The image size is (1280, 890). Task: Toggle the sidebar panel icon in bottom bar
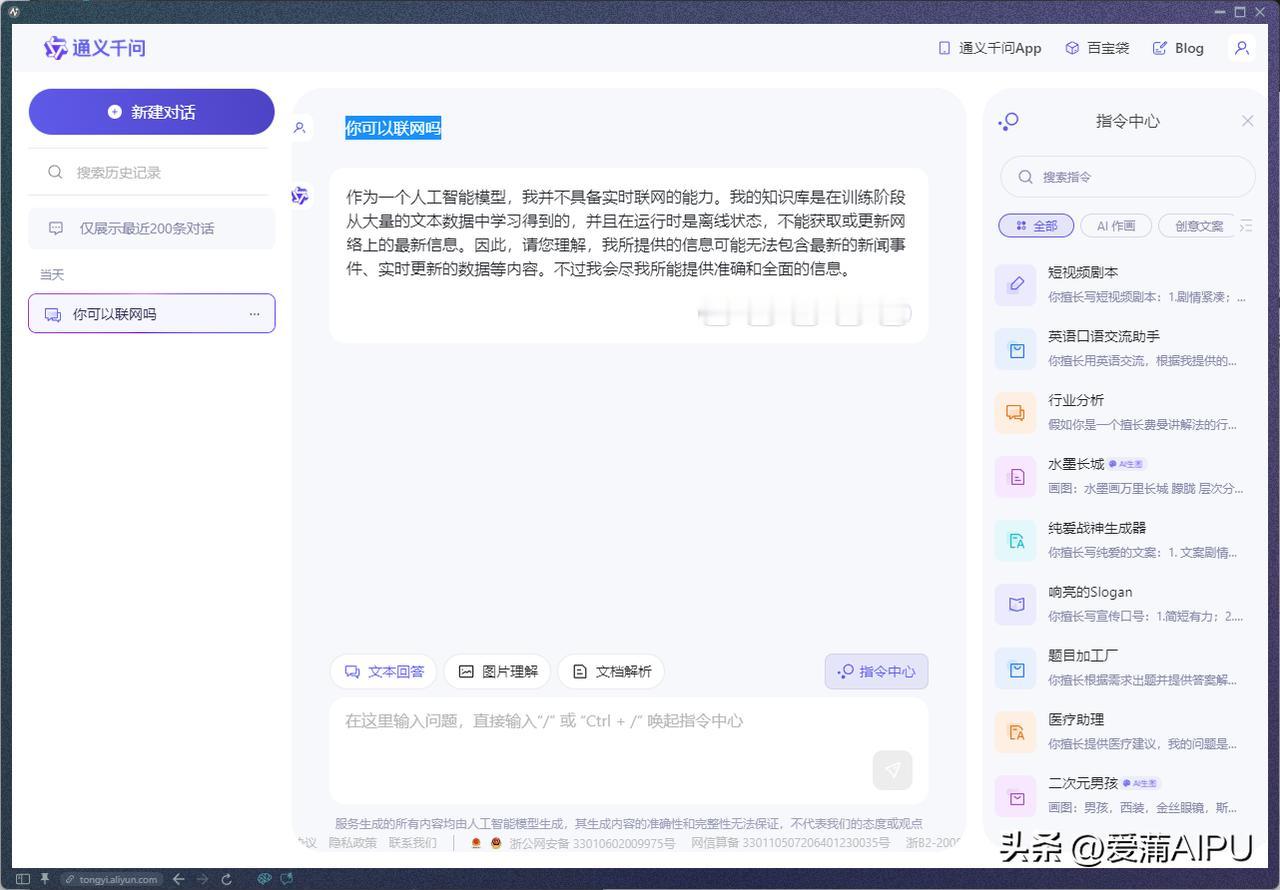coord(23,879)
